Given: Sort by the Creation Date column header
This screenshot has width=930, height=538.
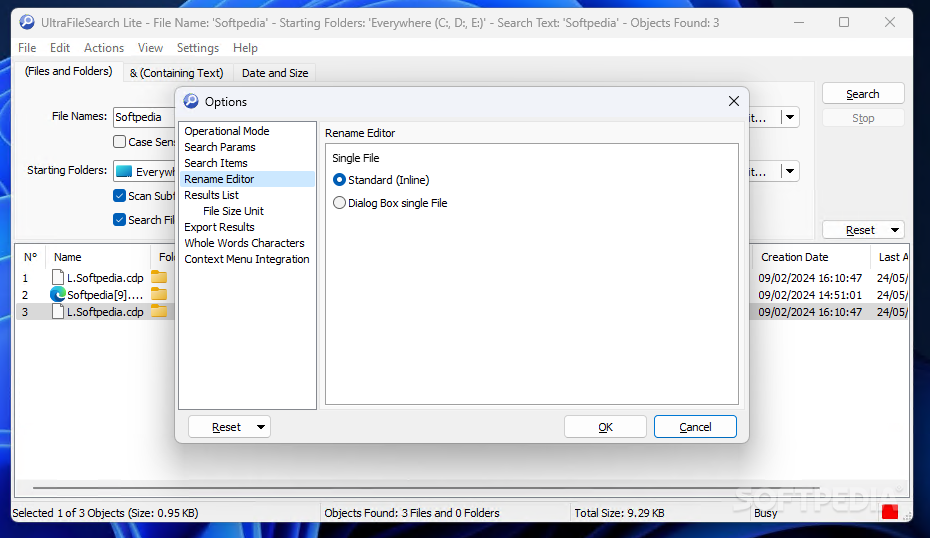Looking at the screenshot, I should tap(811, 257).
